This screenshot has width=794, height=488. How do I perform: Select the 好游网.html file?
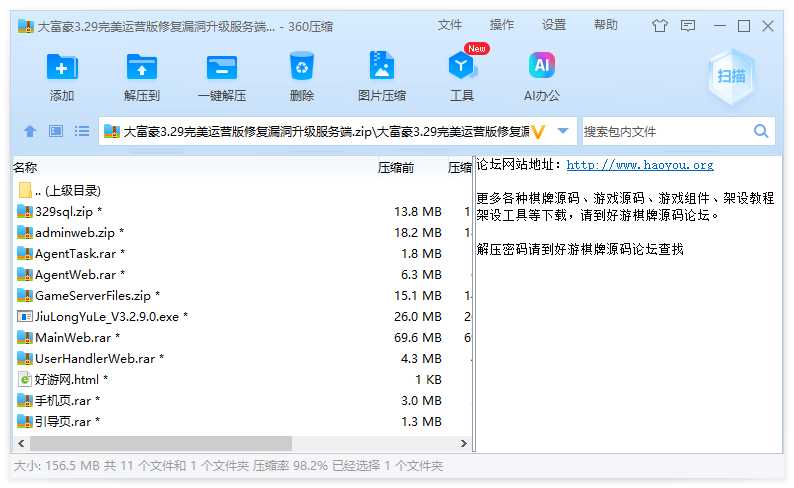(x=242, y=380)
